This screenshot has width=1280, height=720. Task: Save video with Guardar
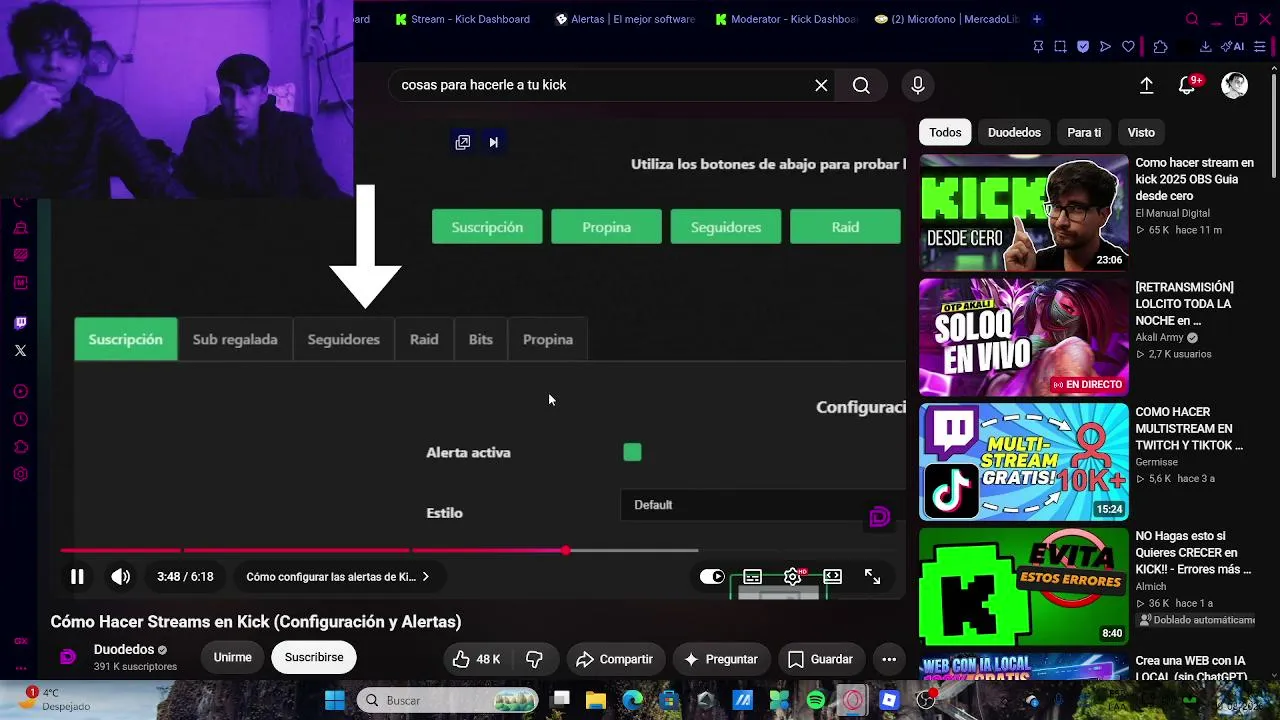821,659
